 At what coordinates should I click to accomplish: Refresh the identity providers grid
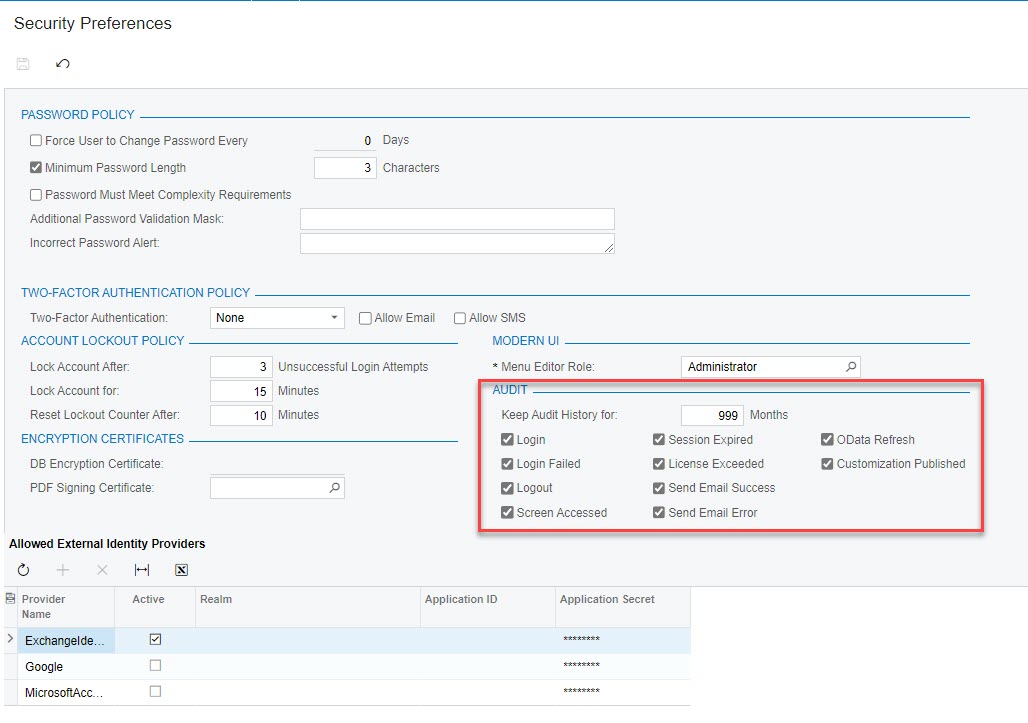(x=24, y=570)
